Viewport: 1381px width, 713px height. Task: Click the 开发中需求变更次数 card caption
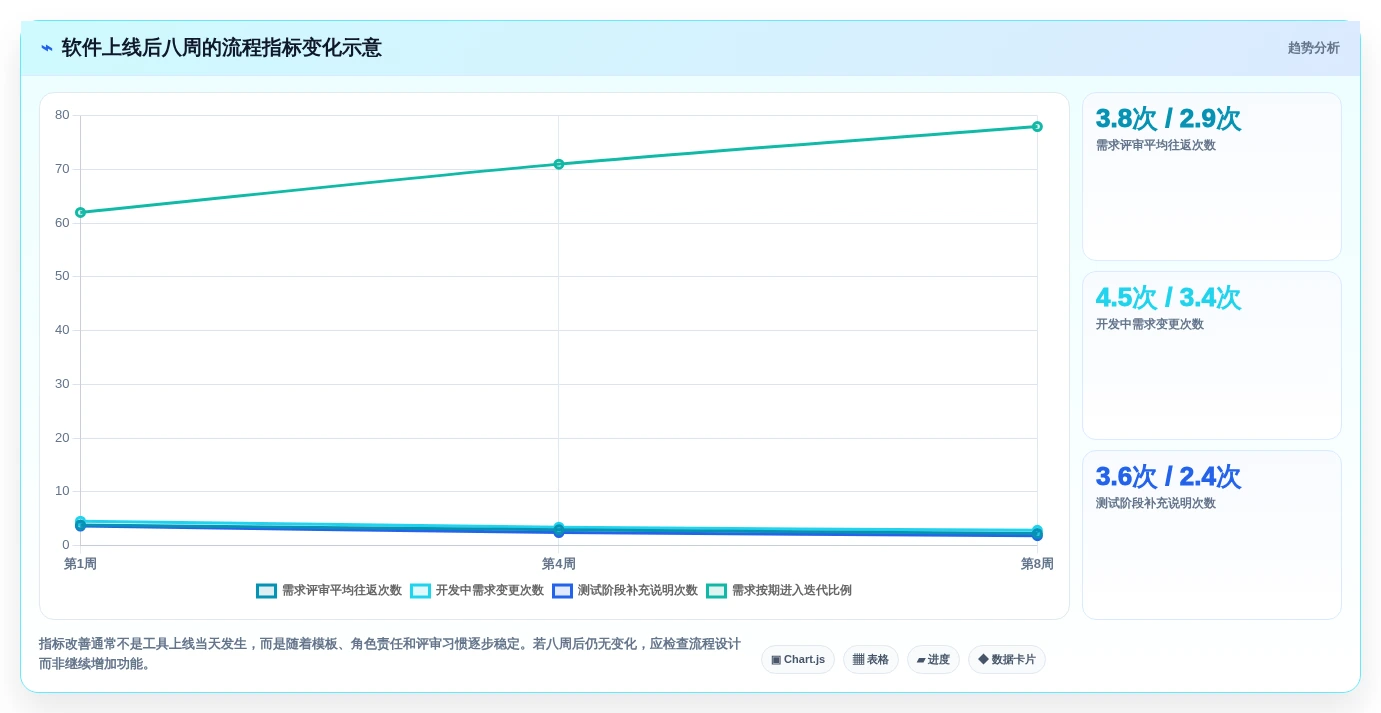[1150, 324]
